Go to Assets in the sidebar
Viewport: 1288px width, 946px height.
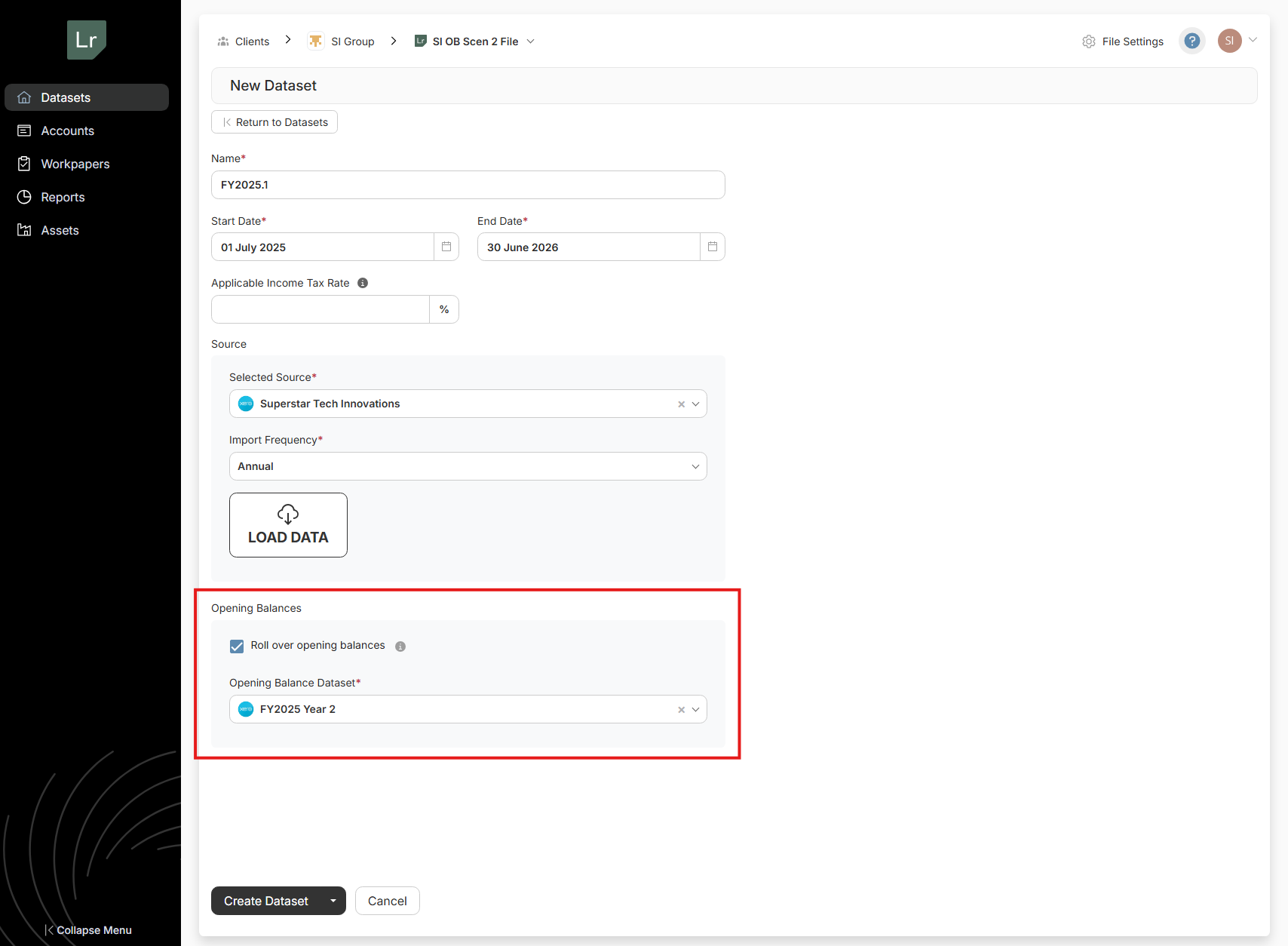point(87,230)
